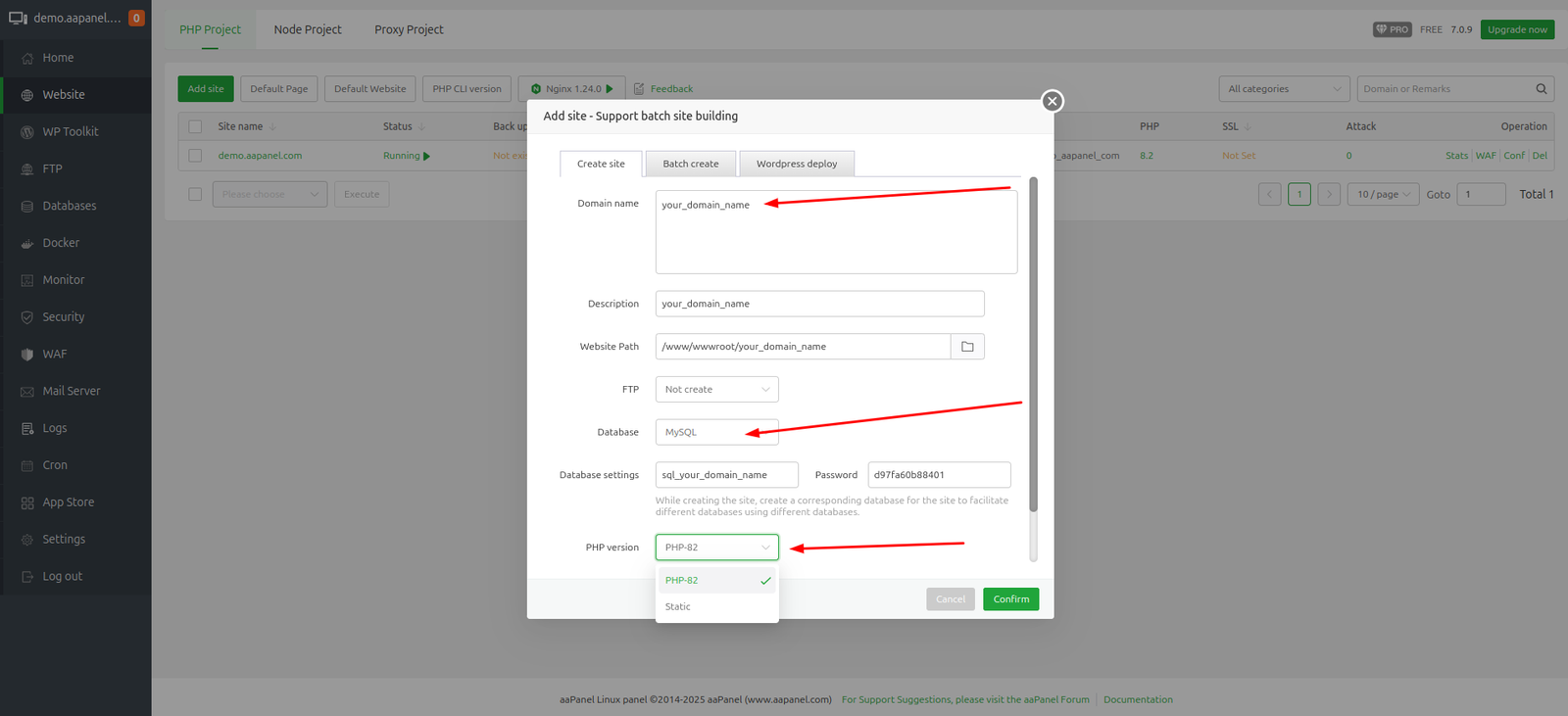Check the demo.aapanel.com row checkbox

(x=195, y=156)
